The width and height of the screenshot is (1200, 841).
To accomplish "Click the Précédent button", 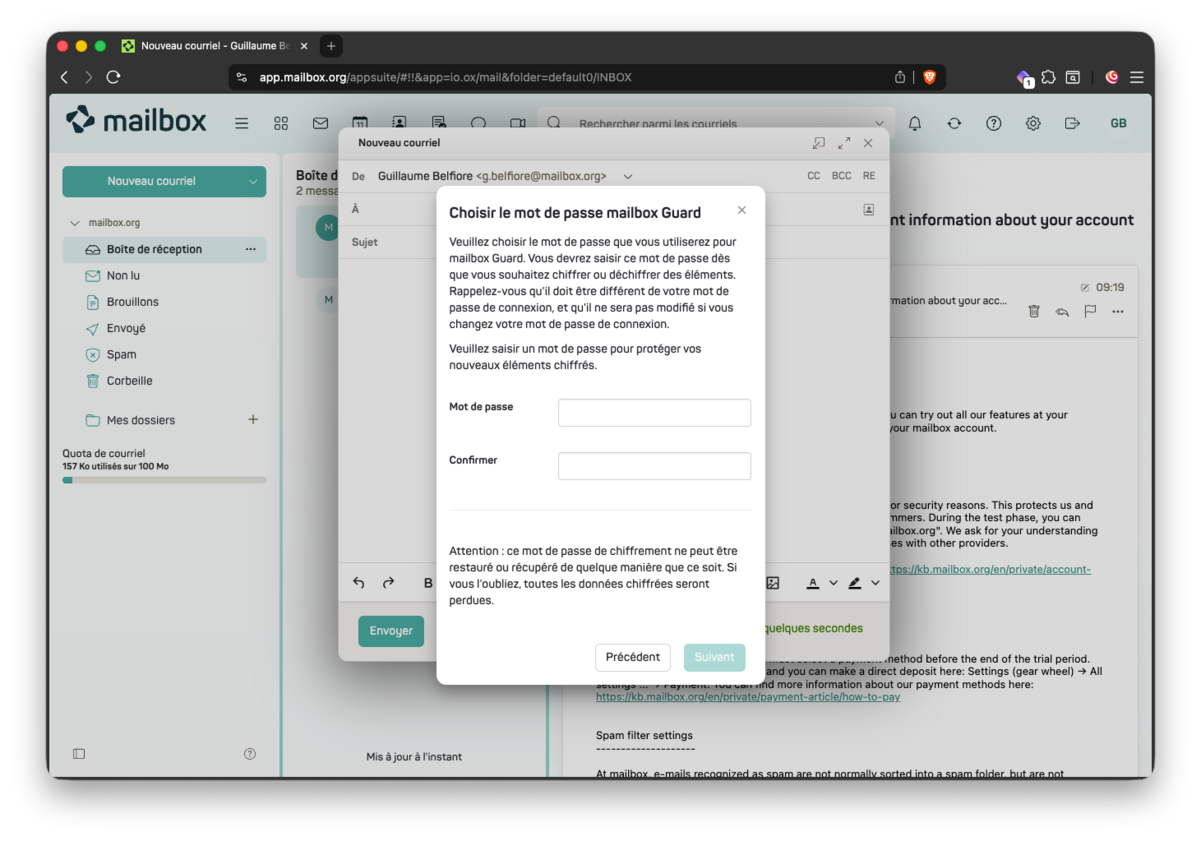I will (x=633, y=657).
